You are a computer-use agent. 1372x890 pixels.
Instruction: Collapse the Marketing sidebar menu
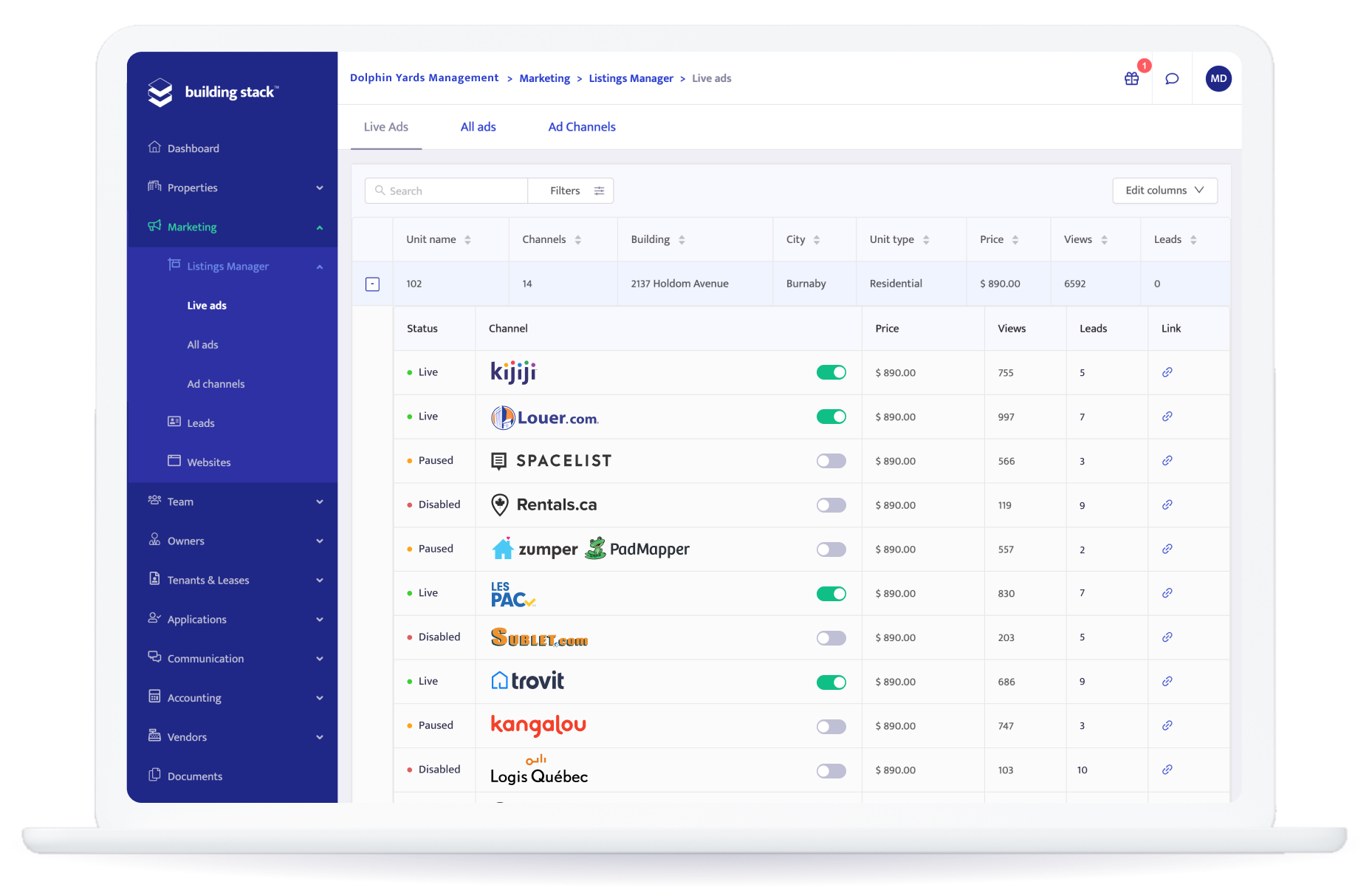pos(320,227)
